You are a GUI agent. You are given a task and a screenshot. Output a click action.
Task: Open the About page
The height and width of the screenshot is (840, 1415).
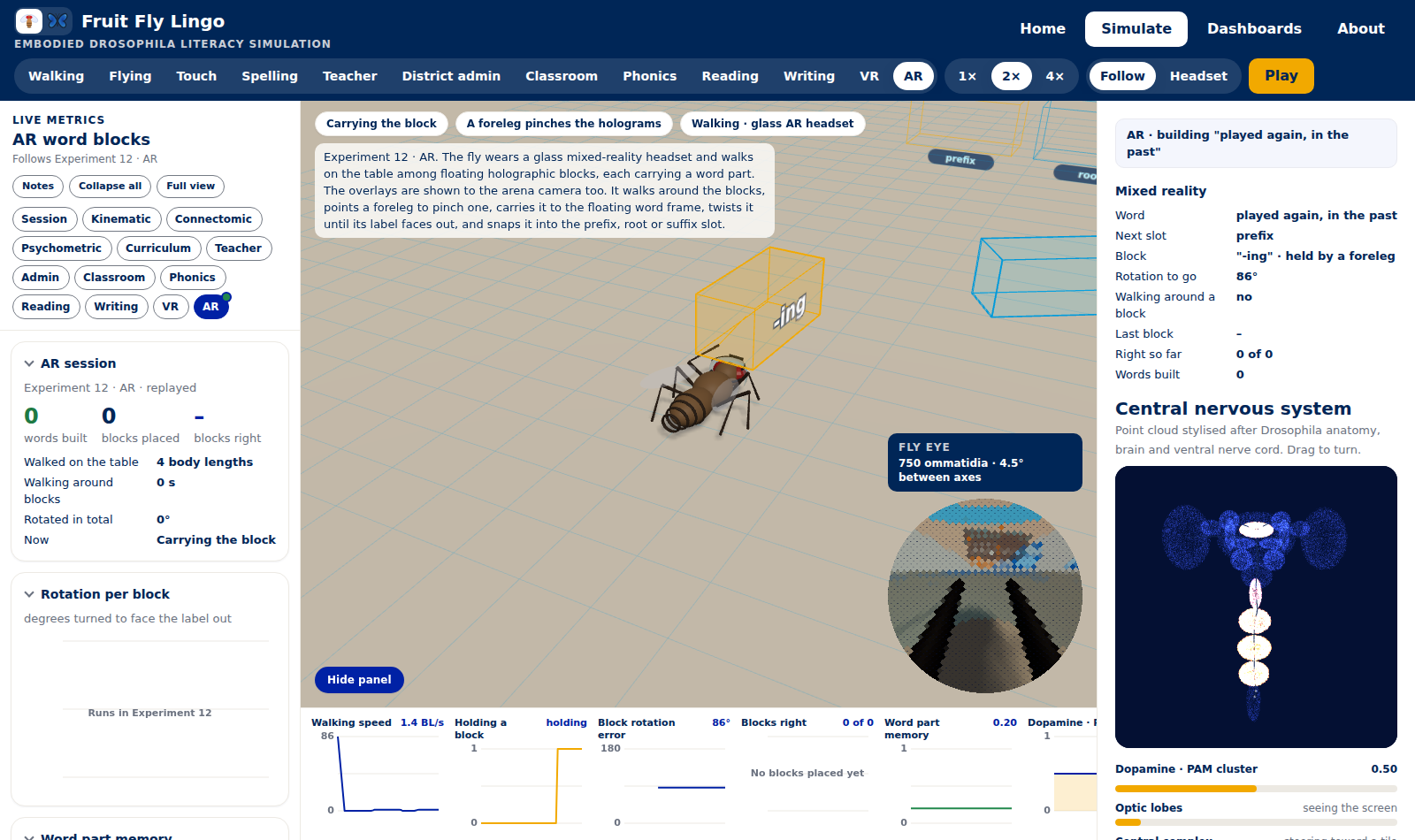click(1360, 28)
